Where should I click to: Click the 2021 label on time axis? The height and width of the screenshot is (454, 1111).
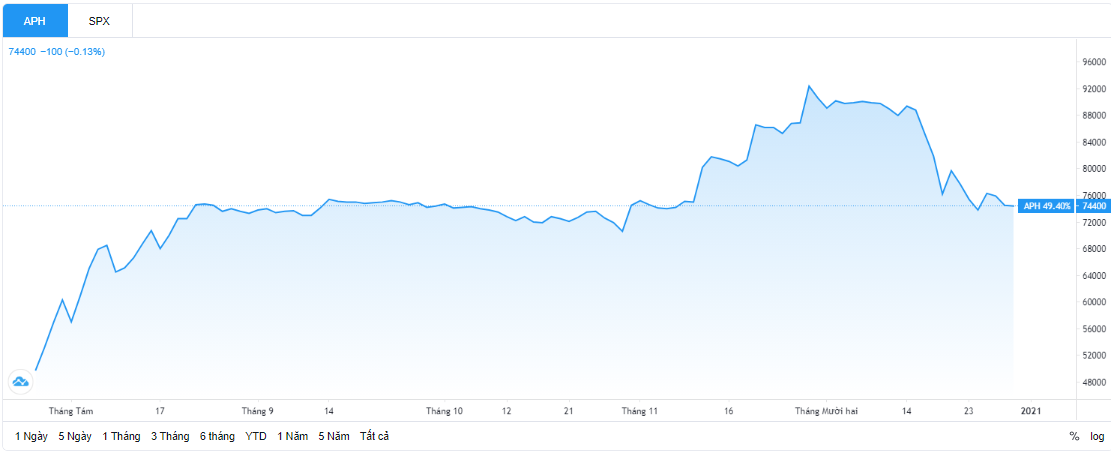coord(1030,411)
